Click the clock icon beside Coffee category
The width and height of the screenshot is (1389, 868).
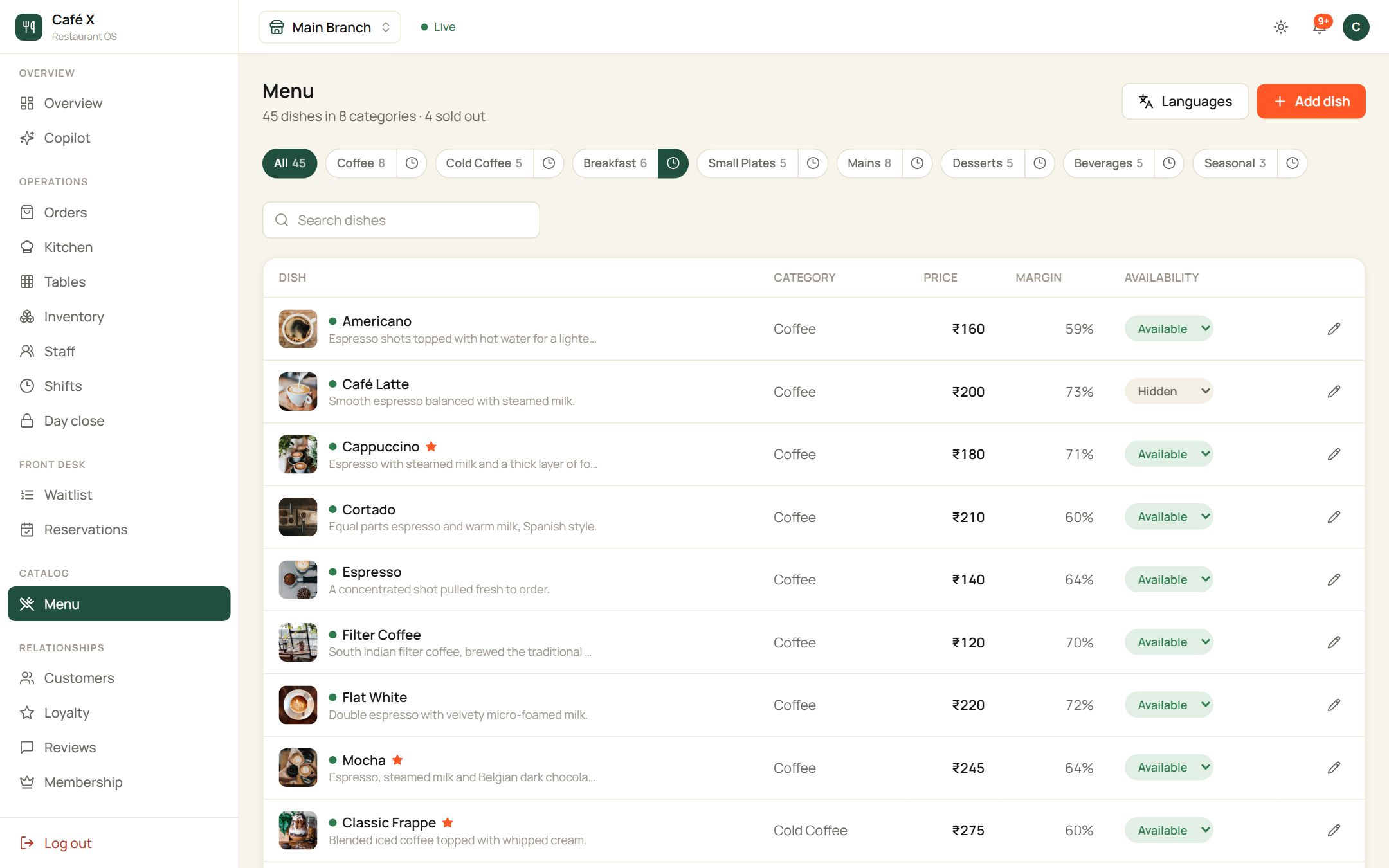tap(412, 163)
